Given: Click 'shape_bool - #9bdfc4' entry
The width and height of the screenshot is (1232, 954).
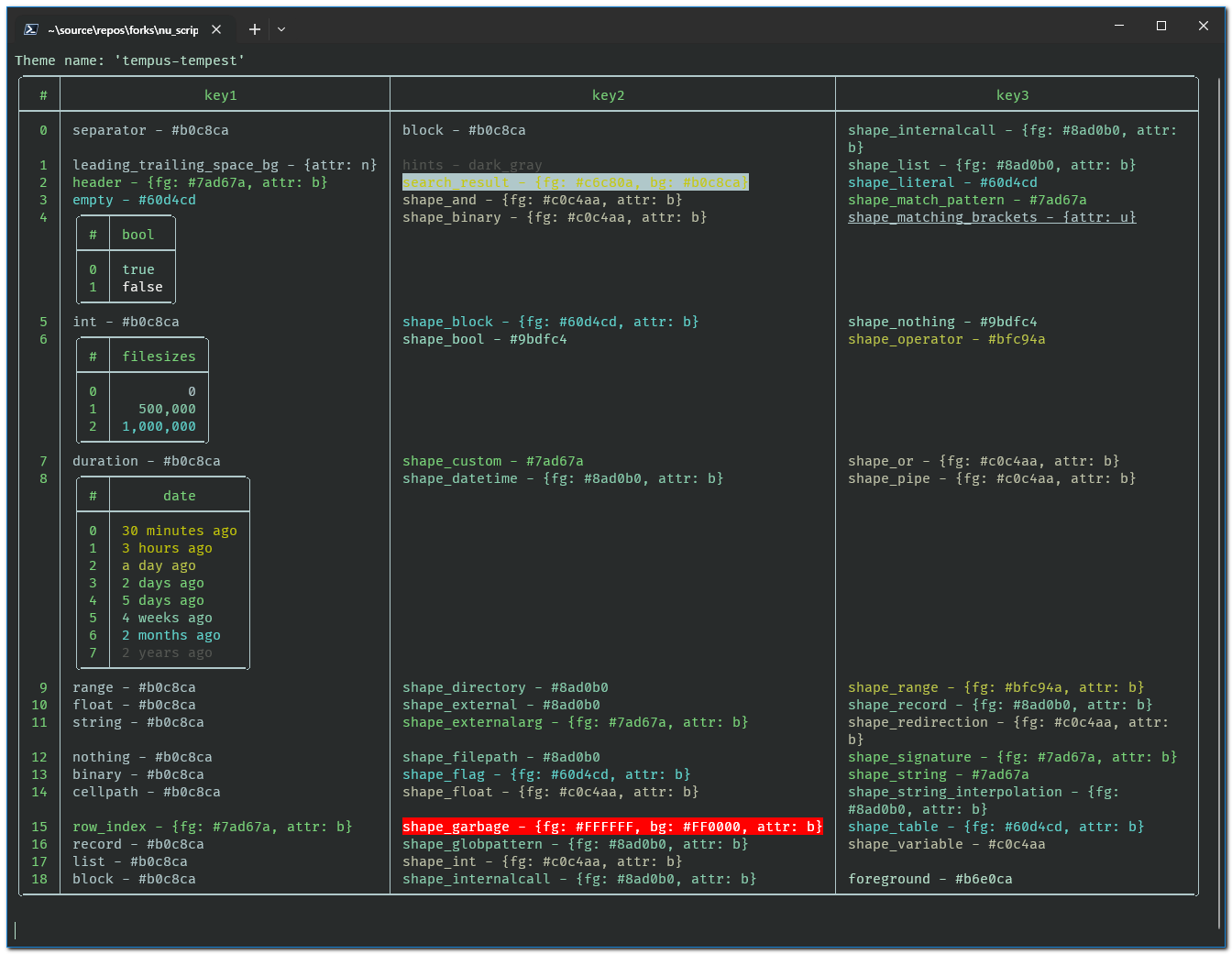Looking at the screenshot, I should tap(485, 339).
